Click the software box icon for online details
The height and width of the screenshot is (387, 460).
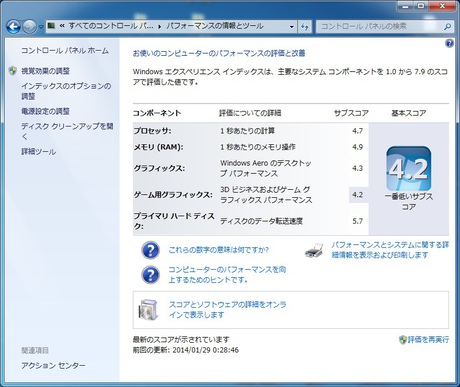(148, 310)
